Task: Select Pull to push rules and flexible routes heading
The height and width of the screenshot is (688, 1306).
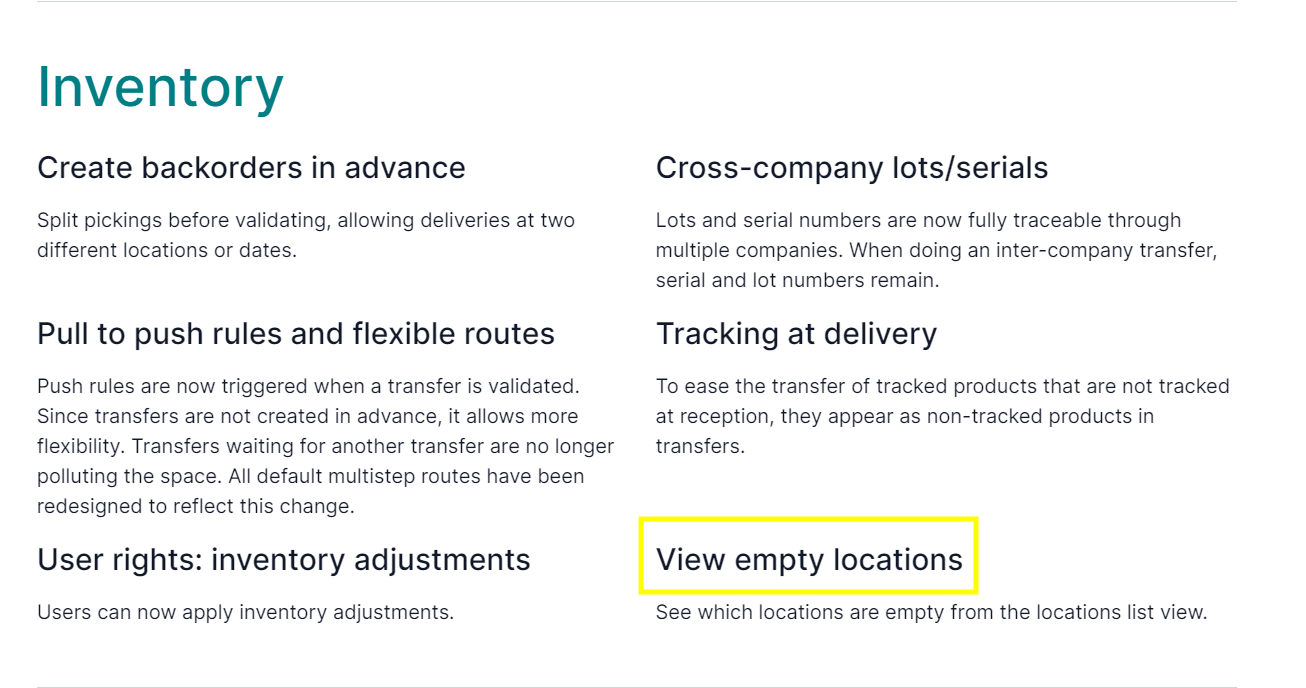Action: (296, 334)
